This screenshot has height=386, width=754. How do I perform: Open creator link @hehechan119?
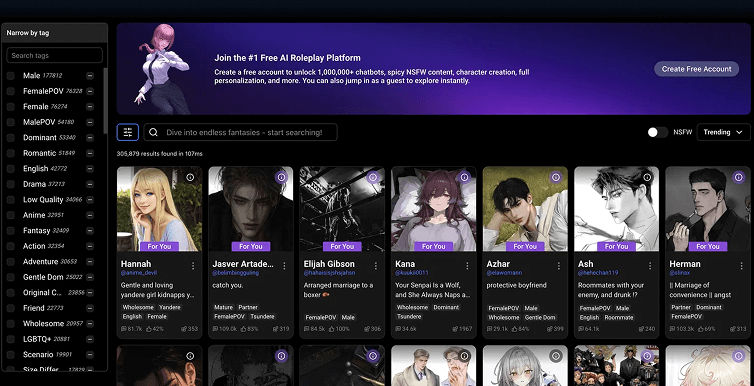click(x=598, y=273)
